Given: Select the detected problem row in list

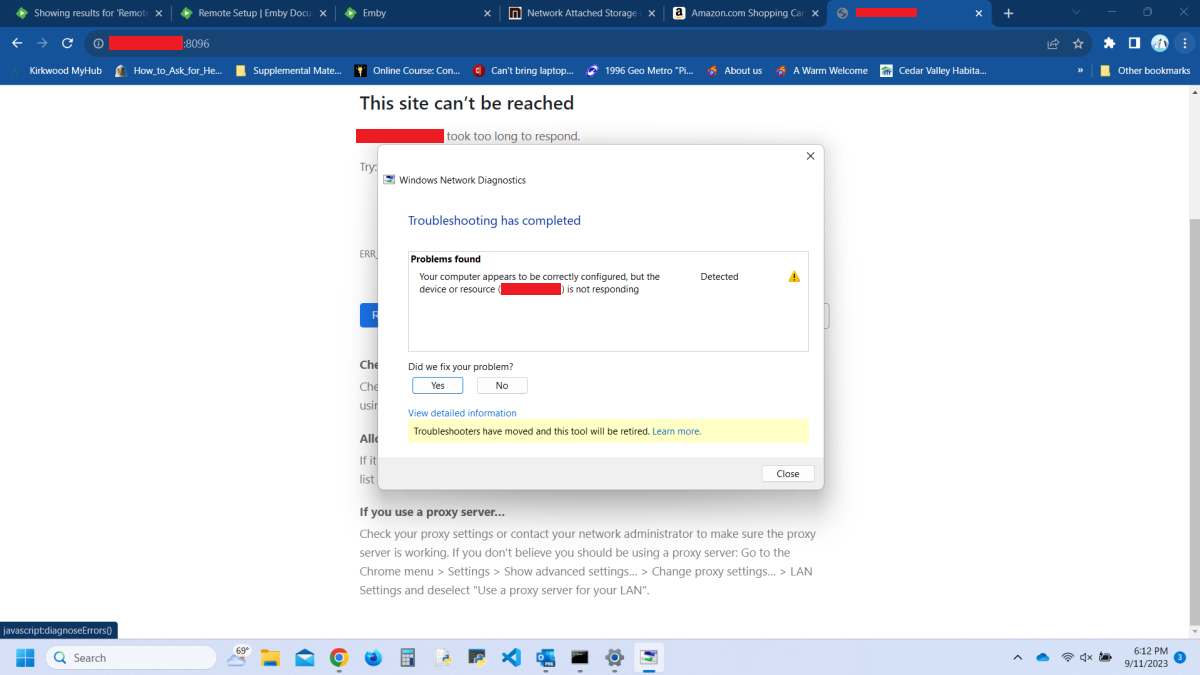Looking at the screenshot, I should point(608,283).
